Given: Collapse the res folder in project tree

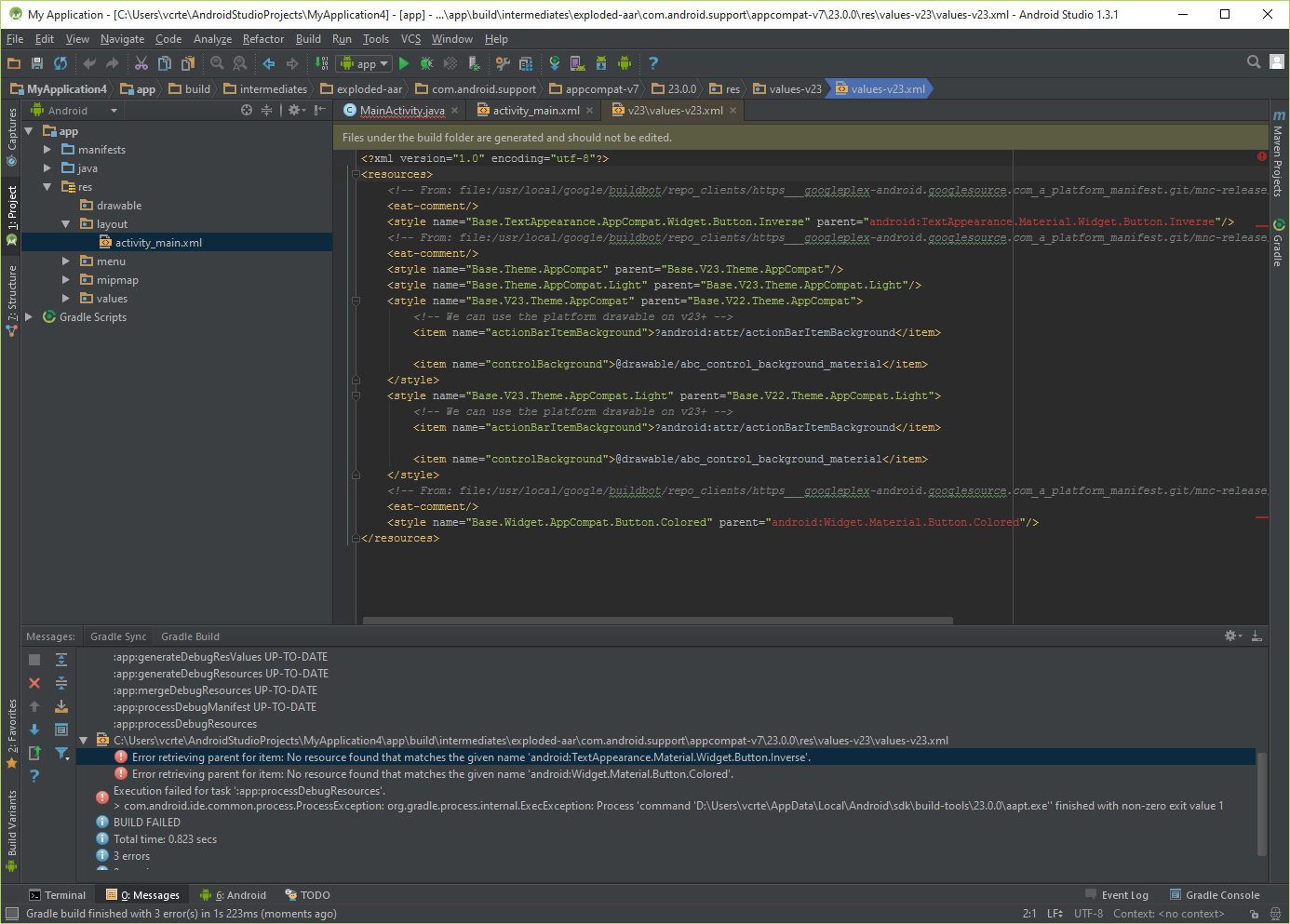Looking at the screenshot, I should [47, 187].
